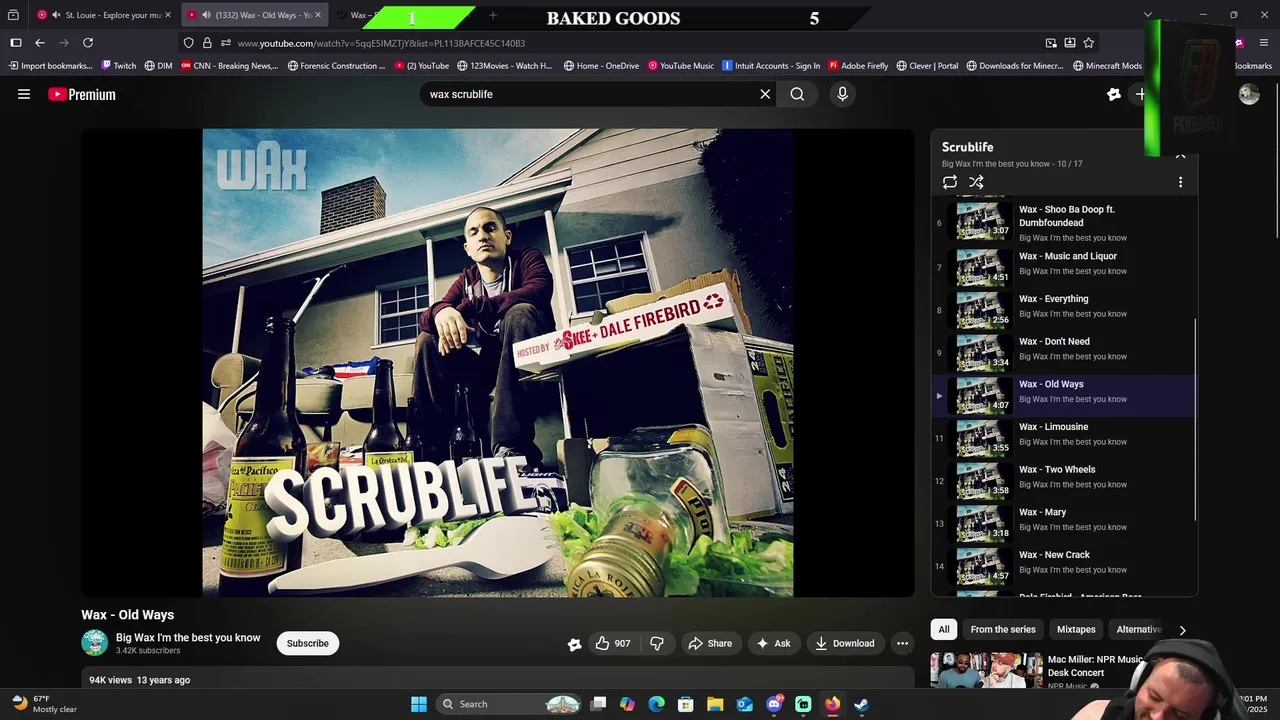This screenshot has height=720, width=1280.
Task: Open Microsoft Store from the taskbar
Action: (685, 704)
